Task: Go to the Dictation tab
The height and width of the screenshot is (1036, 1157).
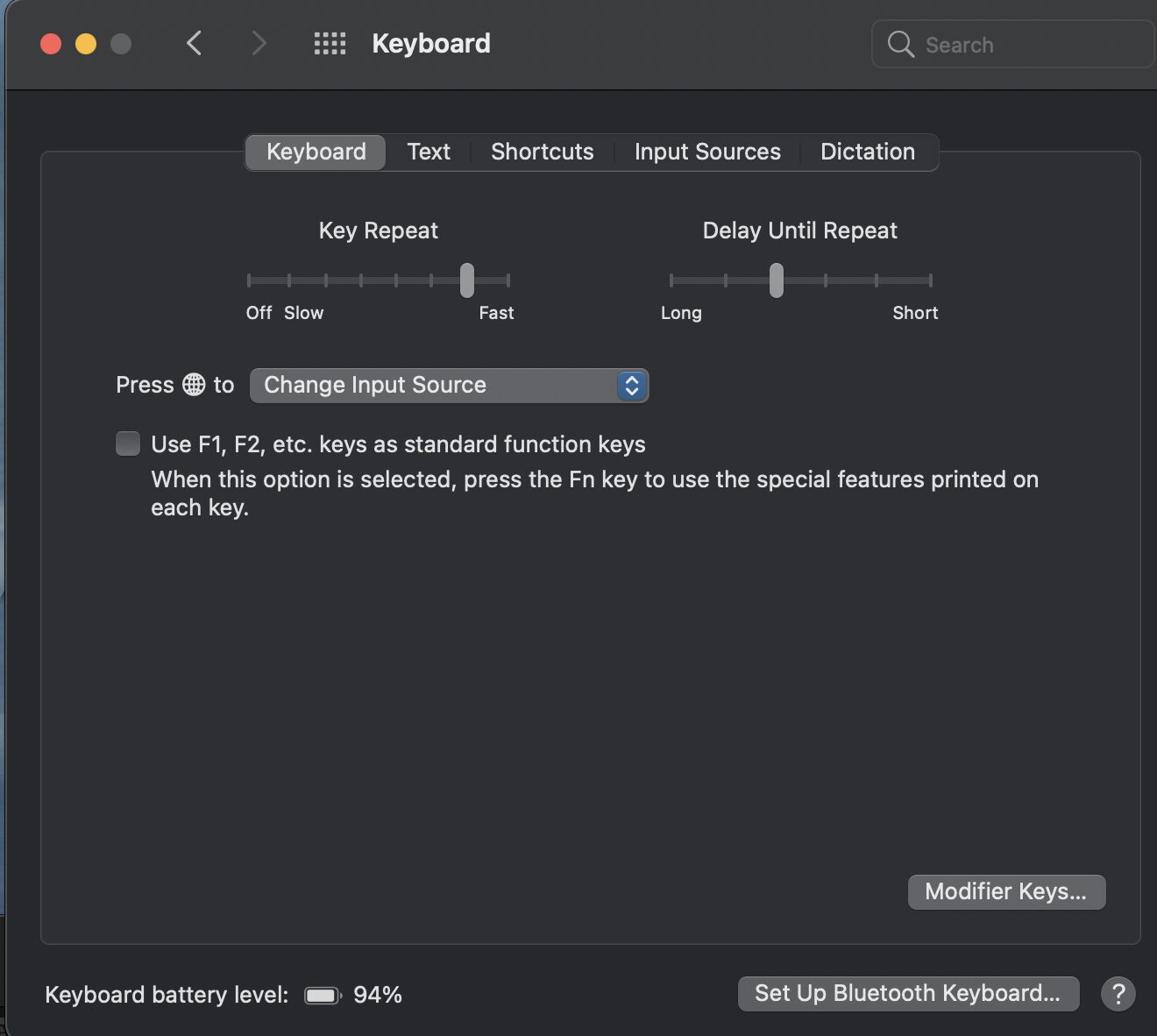Action: pyautogui.click(x=867, y=152)
